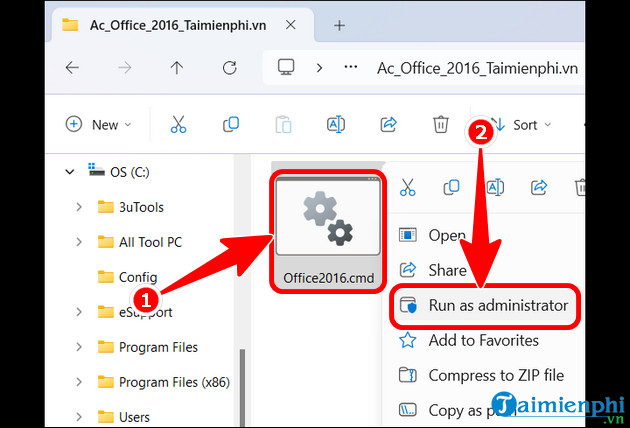This screenshot has height=428, width=630.
Task: Click the Share icon in the top toolbar
Action: 389,124
